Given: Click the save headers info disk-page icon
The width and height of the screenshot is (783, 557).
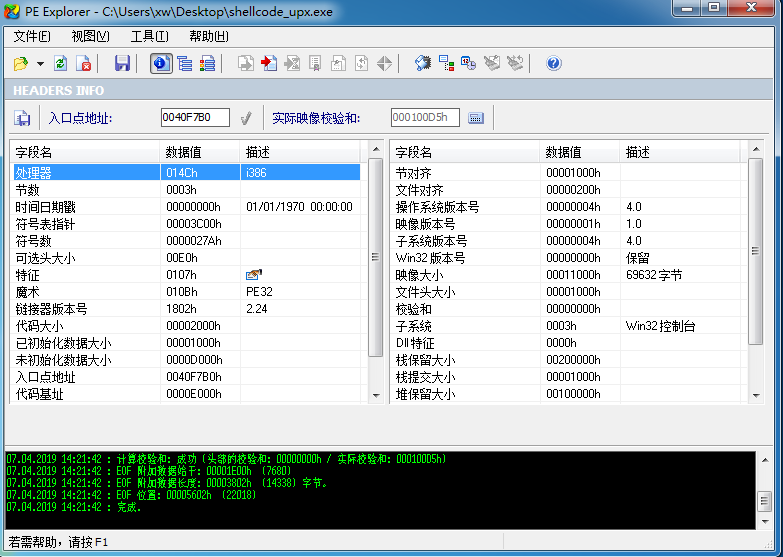Looking at the screenshot, I should point(21,118).
